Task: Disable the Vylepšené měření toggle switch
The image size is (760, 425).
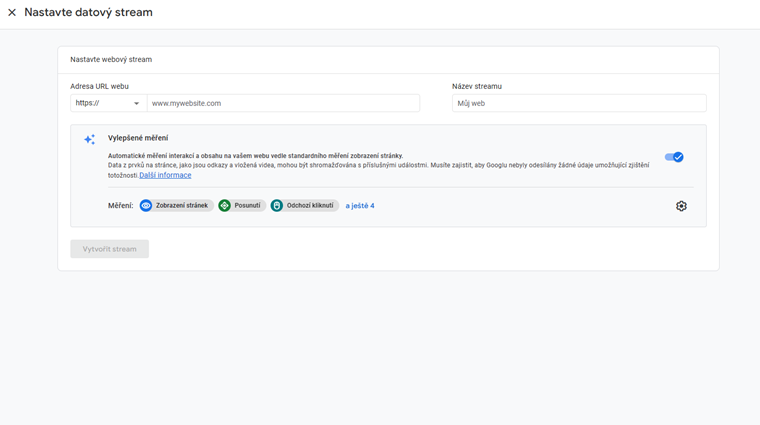Action: pos(674,157)
